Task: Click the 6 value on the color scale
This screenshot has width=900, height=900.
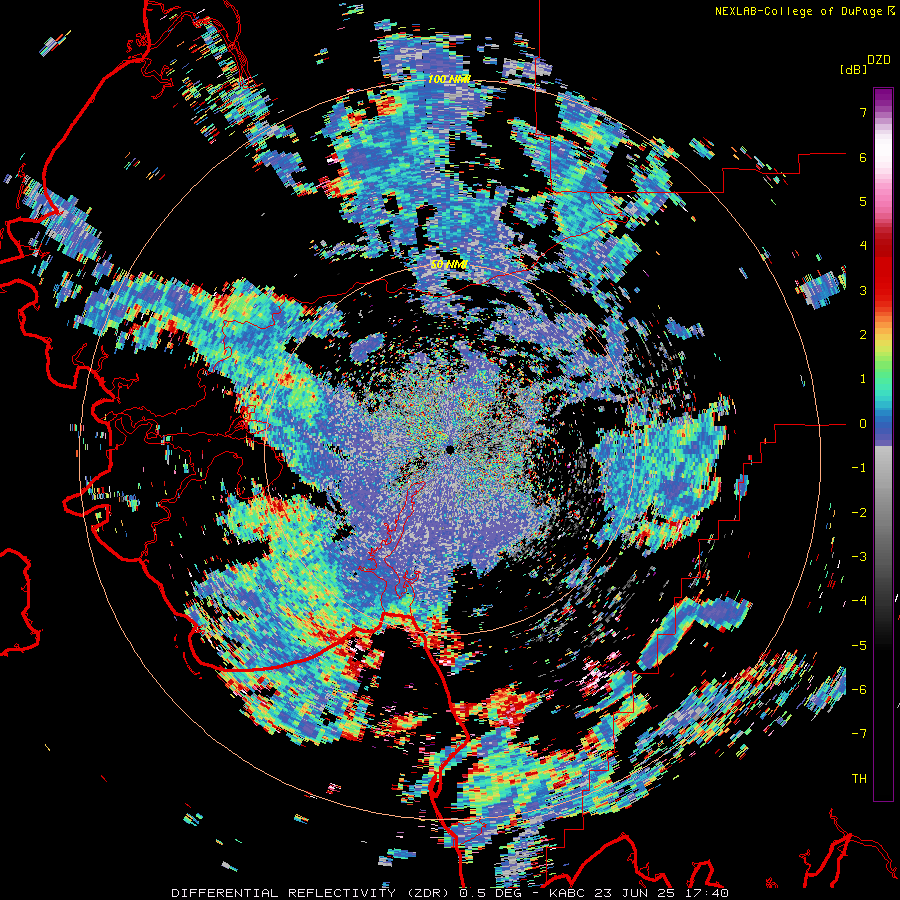Action: click(863, 157)
